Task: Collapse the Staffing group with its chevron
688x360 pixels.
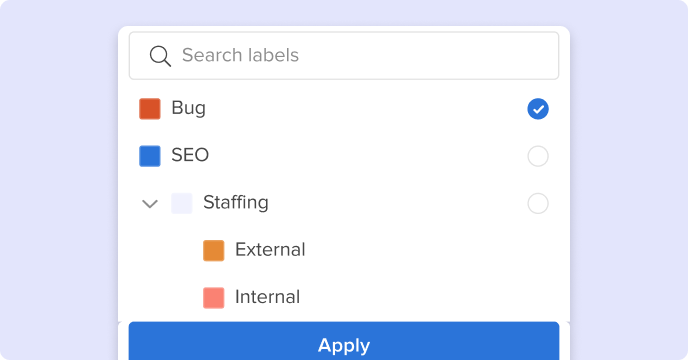Action: [150, 204]
